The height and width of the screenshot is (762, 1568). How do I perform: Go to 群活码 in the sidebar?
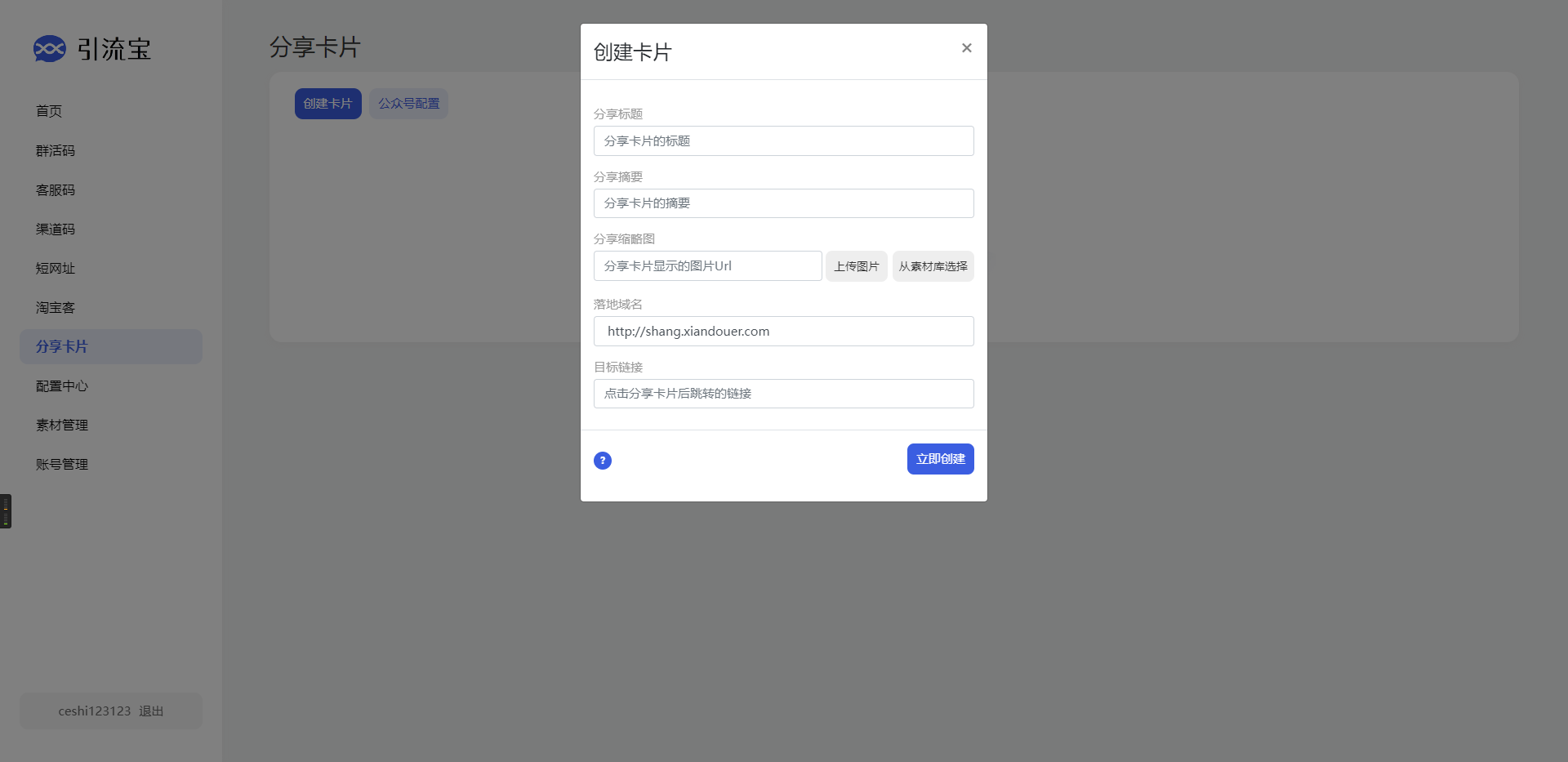tap(111, 150)
